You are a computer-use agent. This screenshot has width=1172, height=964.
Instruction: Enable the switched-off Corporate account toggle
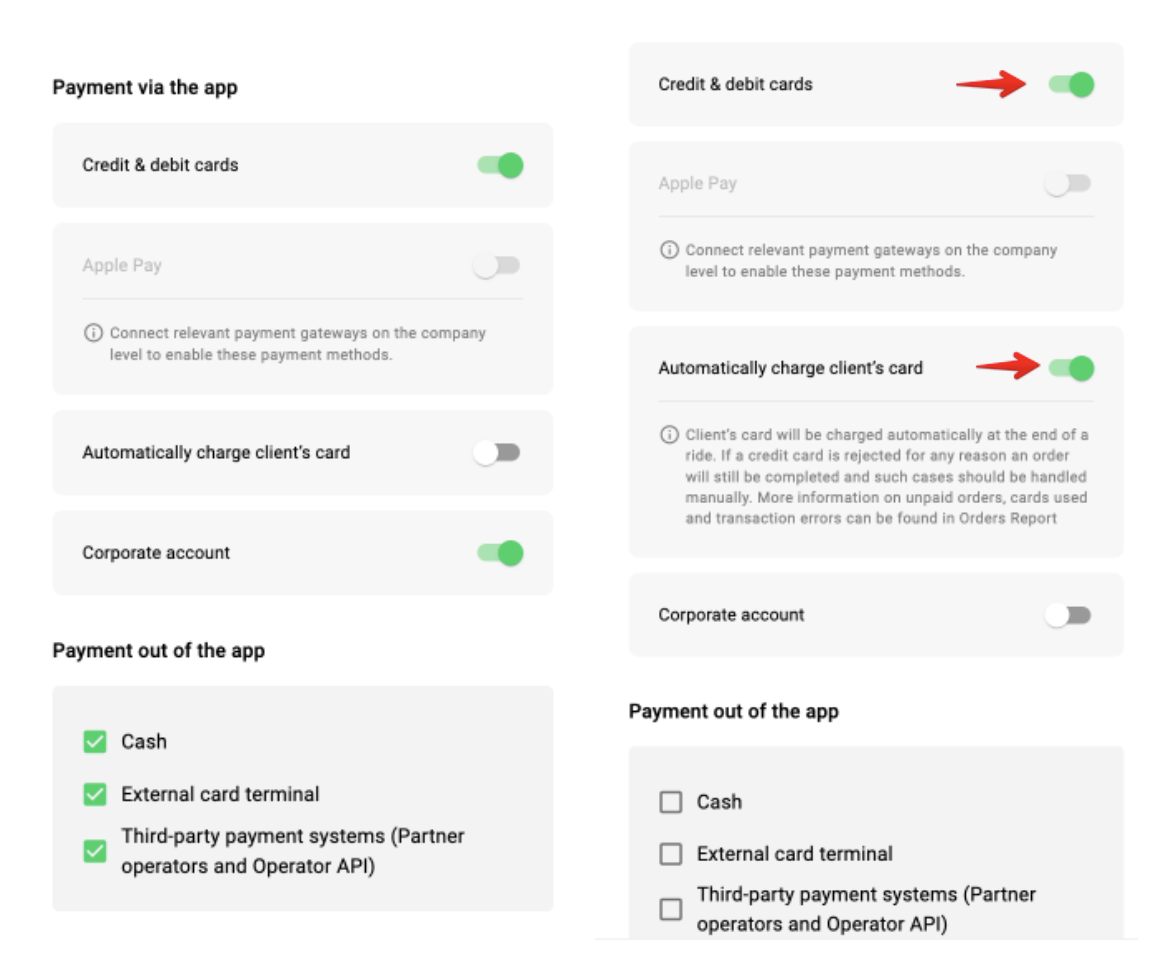click(1068, 615)
